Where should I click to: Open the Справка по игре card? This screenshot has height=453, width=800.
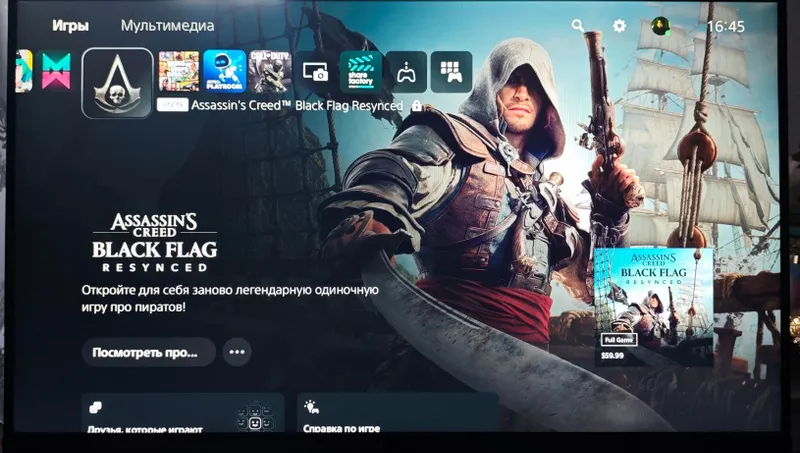(x=398, y=413)
